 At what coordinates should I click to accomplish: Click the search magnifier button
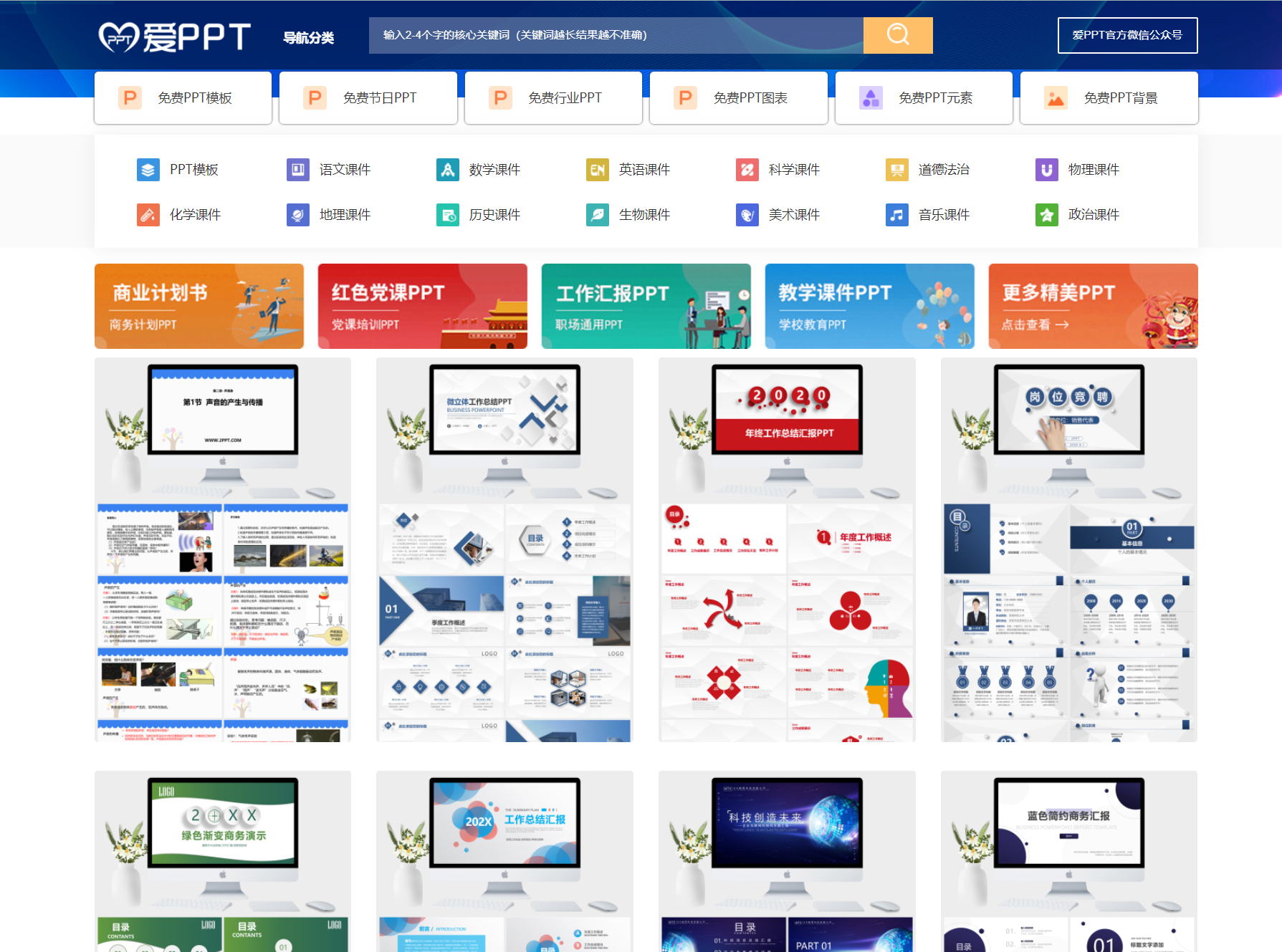tap(897, 34)
